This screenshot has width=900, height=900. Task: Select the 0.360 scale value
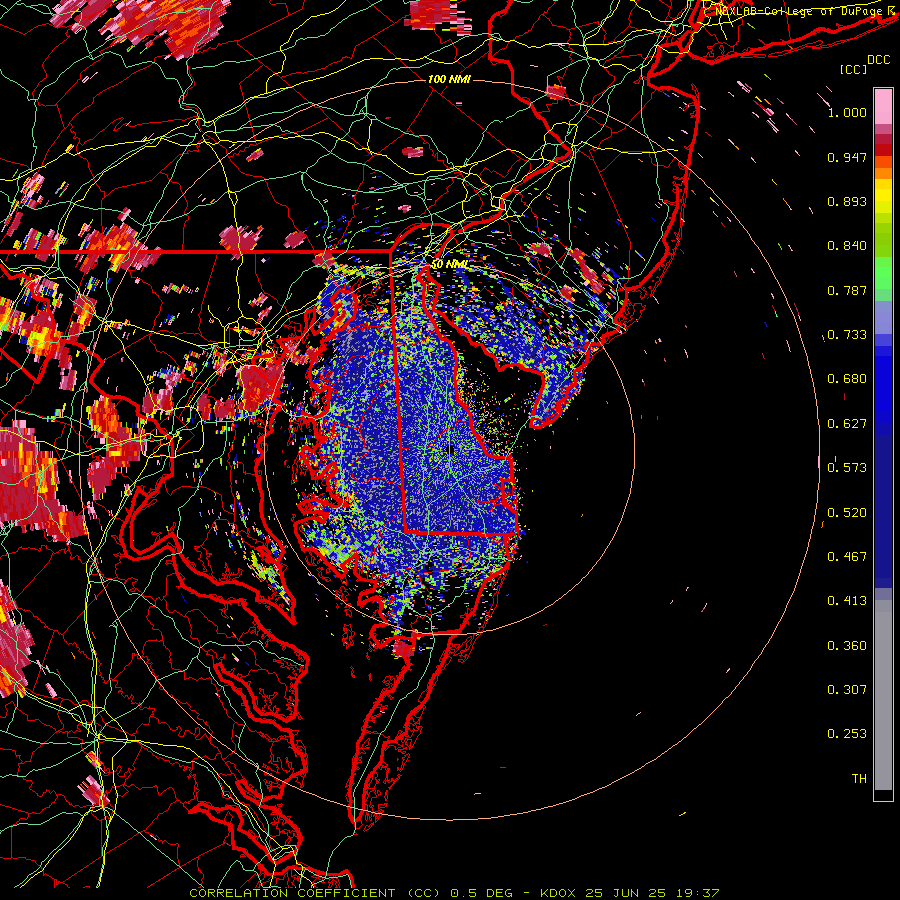(847, 646)
